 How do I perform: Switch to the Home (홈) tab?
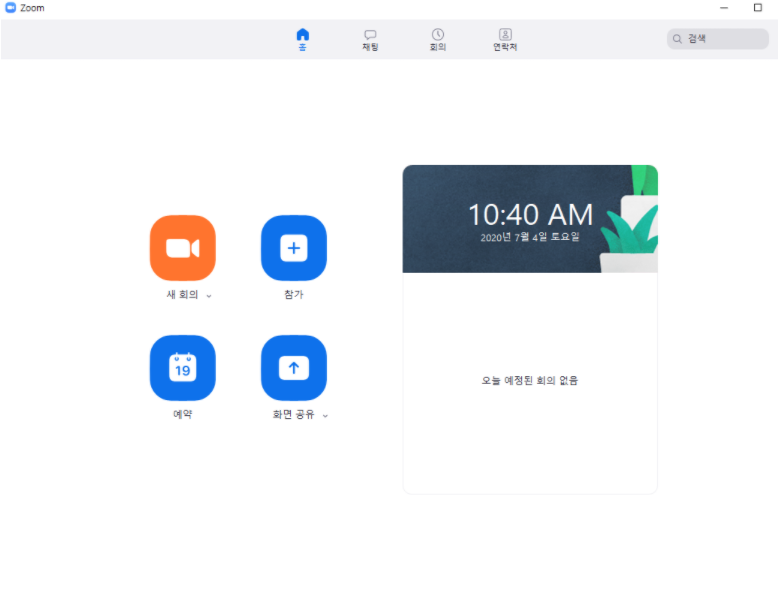303,40
